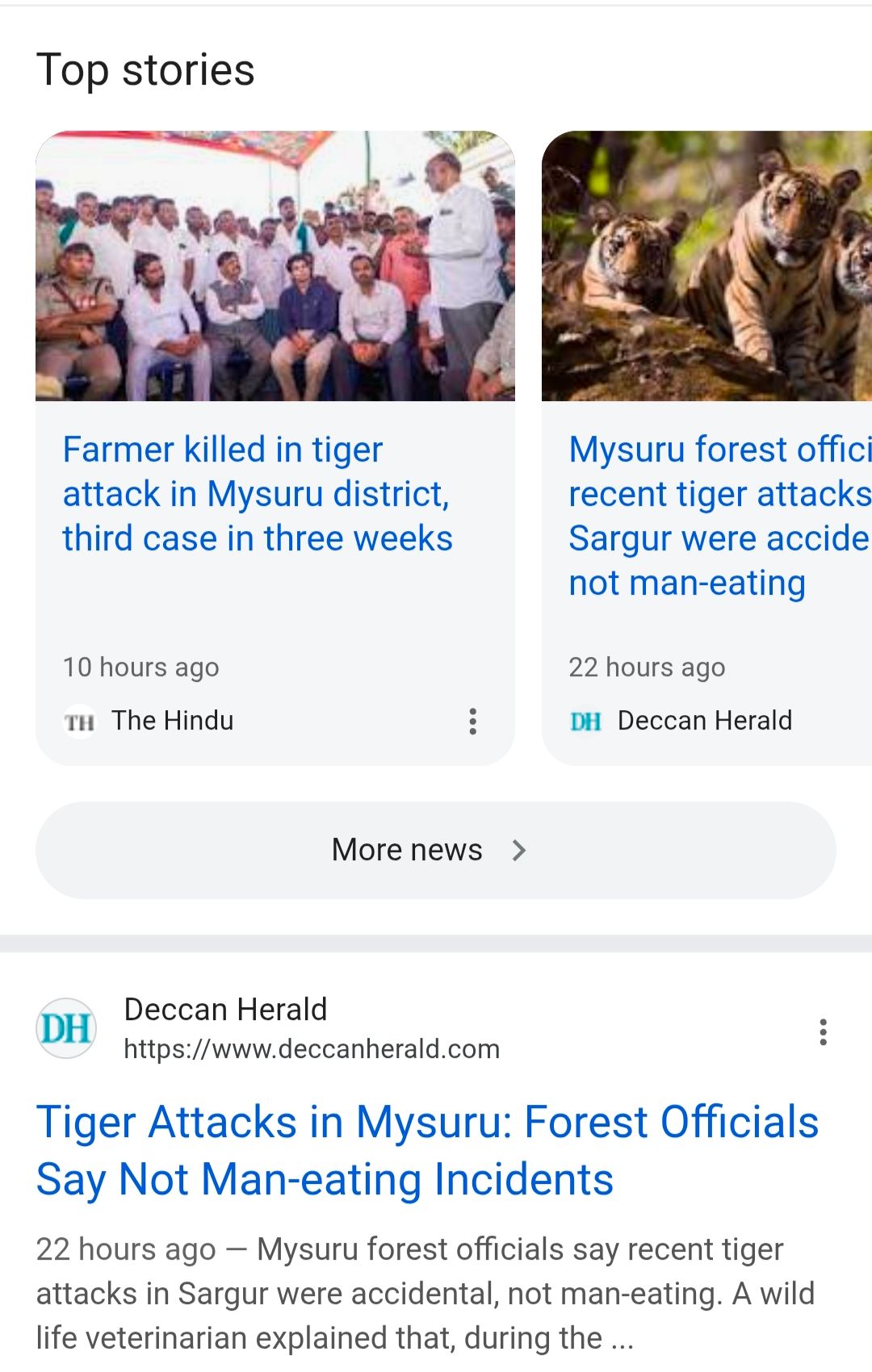Click the result snippet about wildlife veterinarian

click(x=425, y=1293)
